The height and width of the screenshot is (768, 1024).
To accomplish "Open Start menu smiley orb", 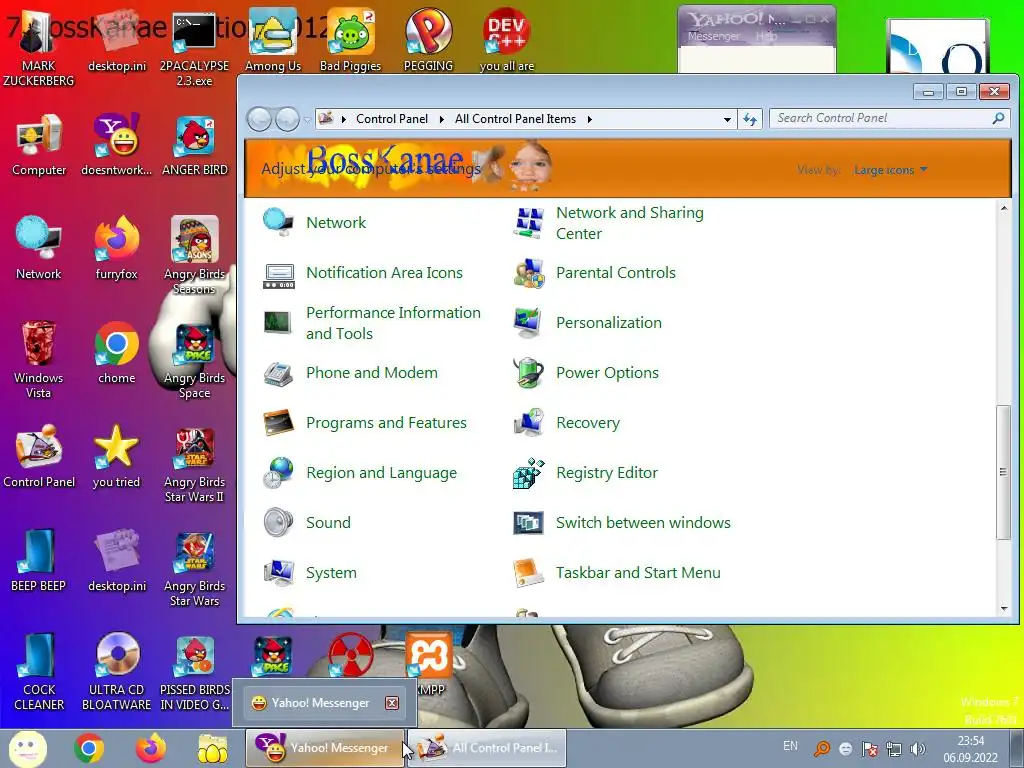I will [27, 749].
